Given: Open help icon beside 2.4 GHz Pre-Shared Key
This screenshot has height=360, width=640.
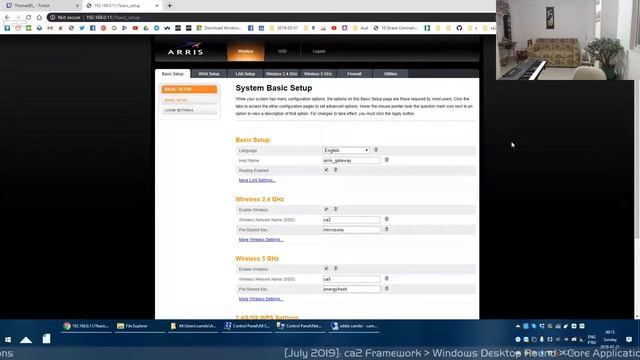Looking at the screenshot, I should [387, 229].
